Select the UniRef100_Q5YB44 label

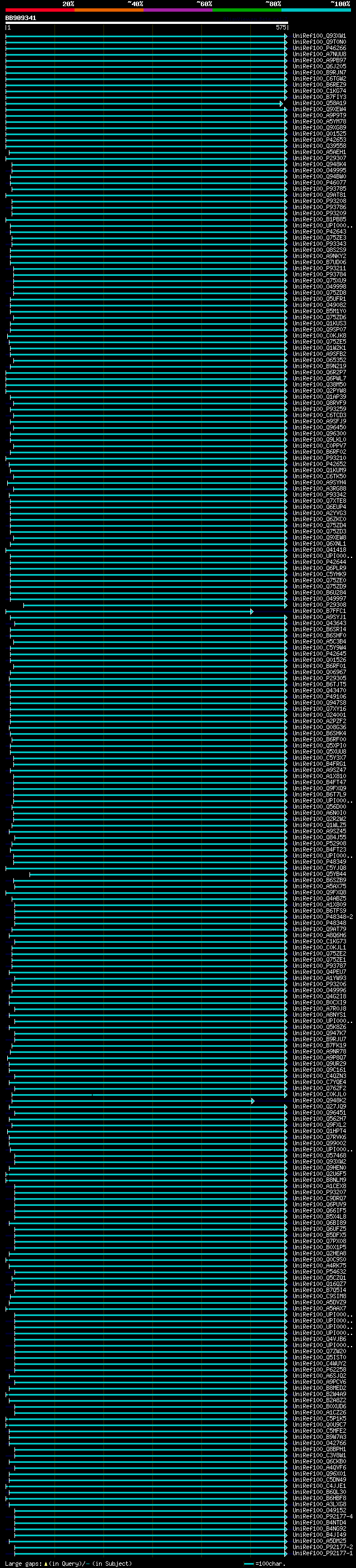click(x=319, y=874)
